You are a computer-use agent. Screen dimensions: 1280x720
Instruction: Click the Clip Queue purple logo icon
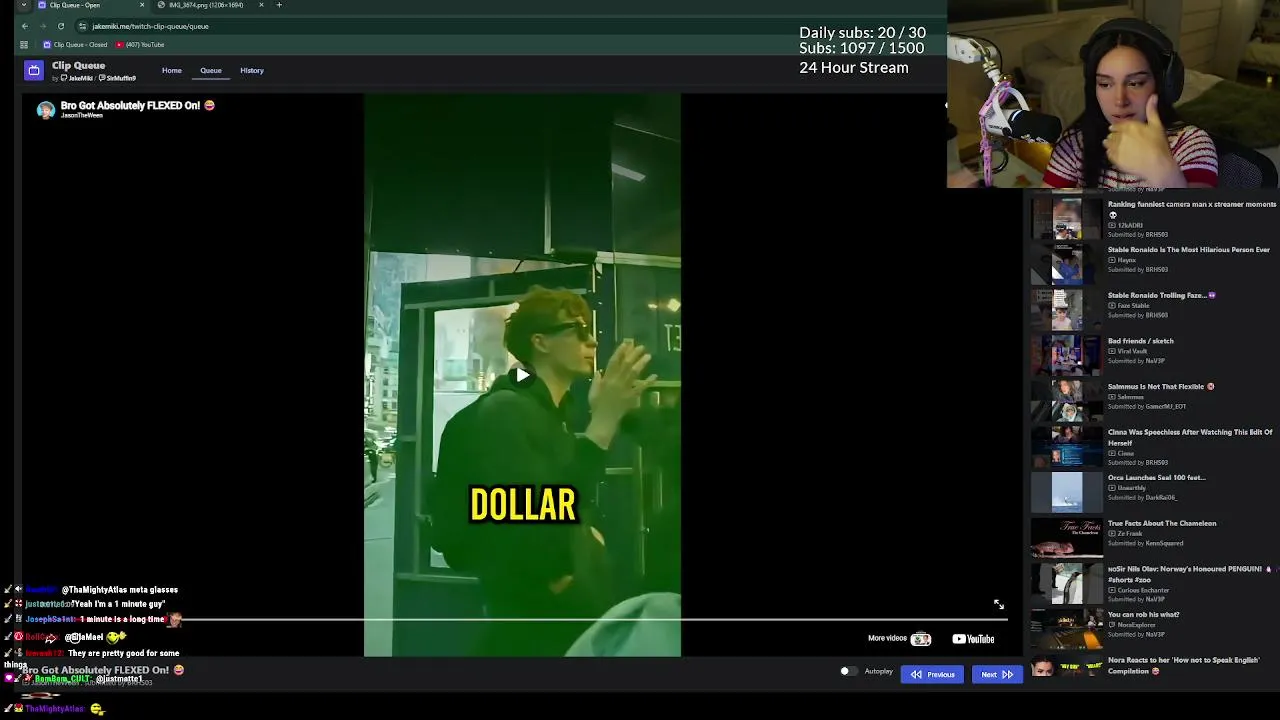pyautogui.click(x=34, y=70)
